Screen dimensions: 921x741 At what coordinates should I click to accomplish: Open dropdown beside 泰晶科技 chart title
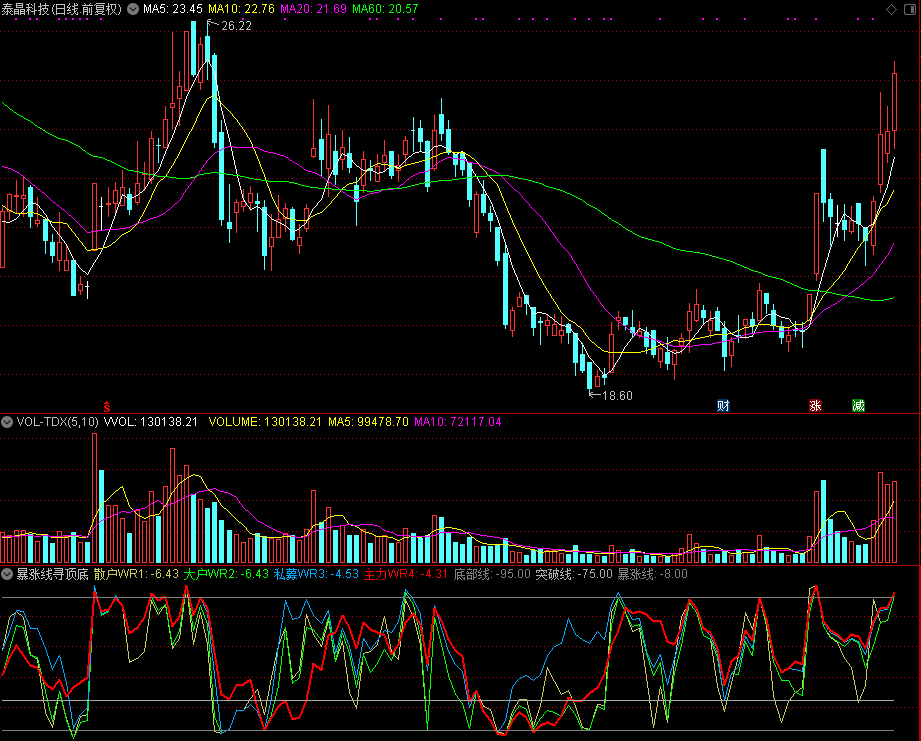(x=133, y=9)
